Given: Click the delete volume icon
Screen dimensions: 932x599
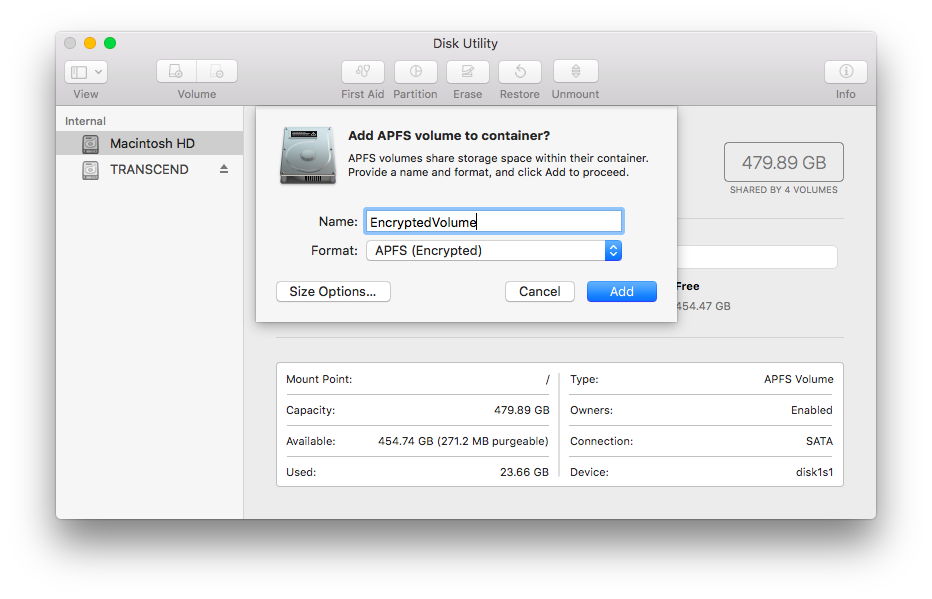Looking at the screenshot, I should 217,72.
